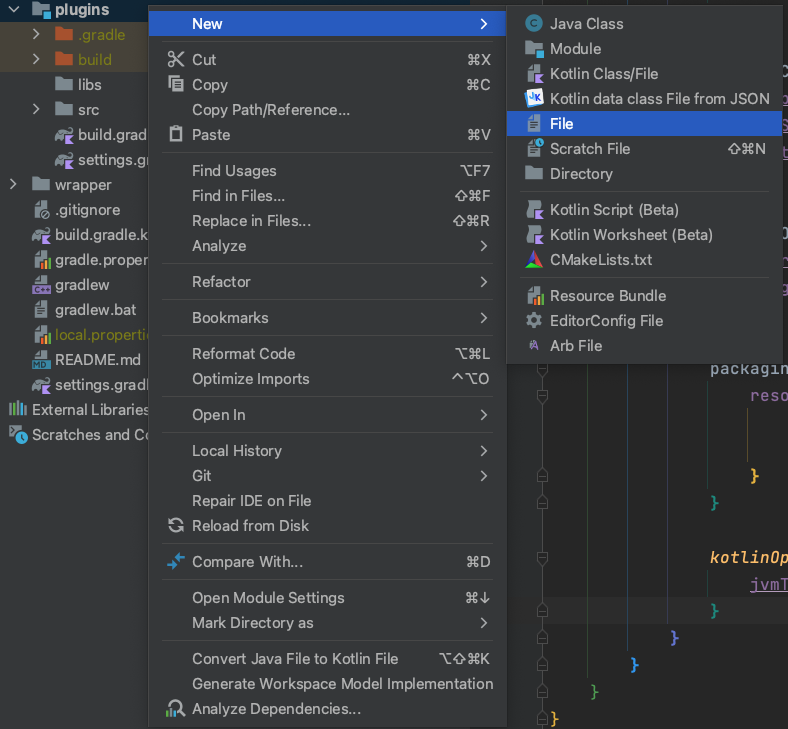Open the Local History submenu
Screen dimensions: 788x729
point(328,451)
